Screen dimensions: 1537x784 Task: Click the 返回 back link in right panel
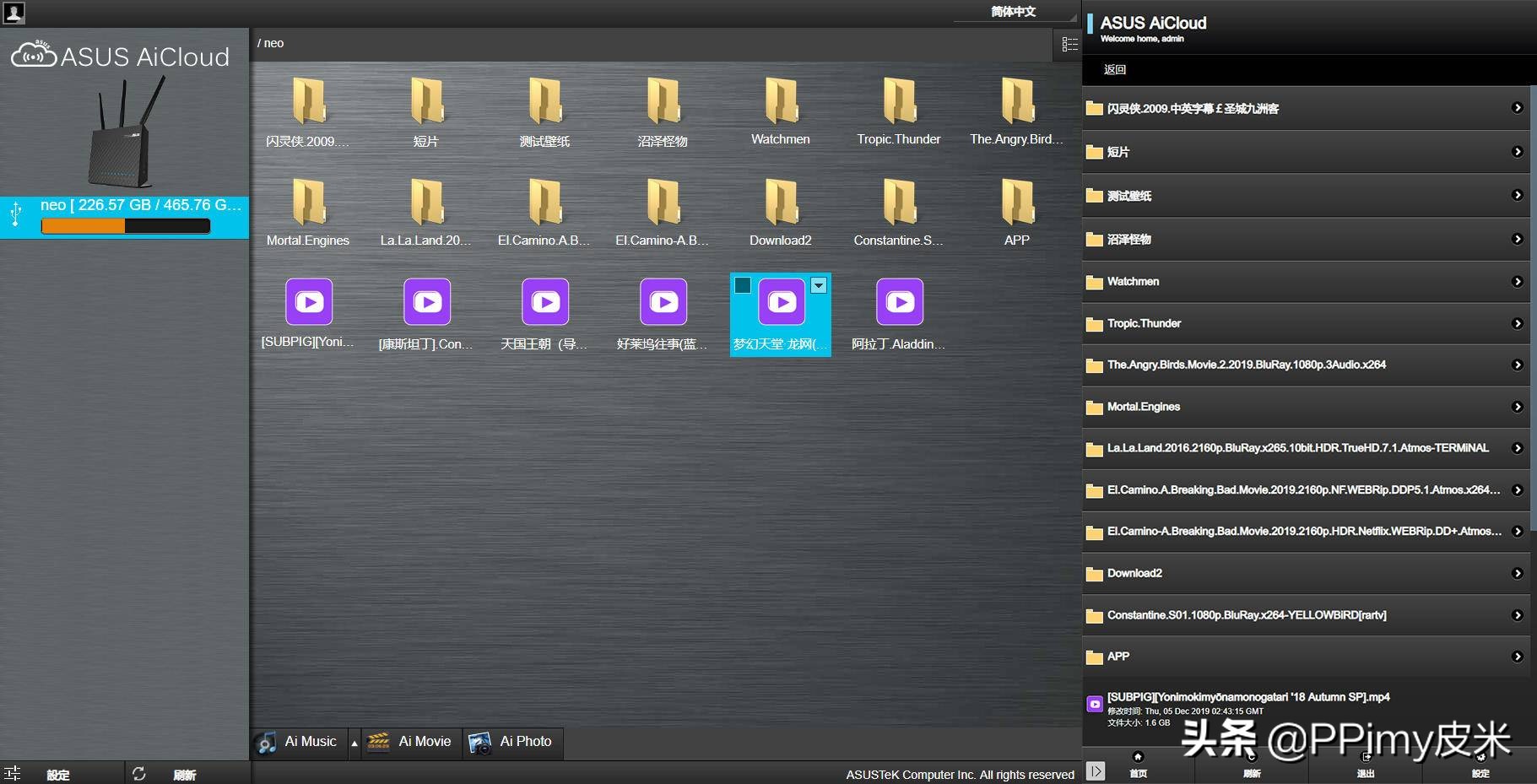1115,69
